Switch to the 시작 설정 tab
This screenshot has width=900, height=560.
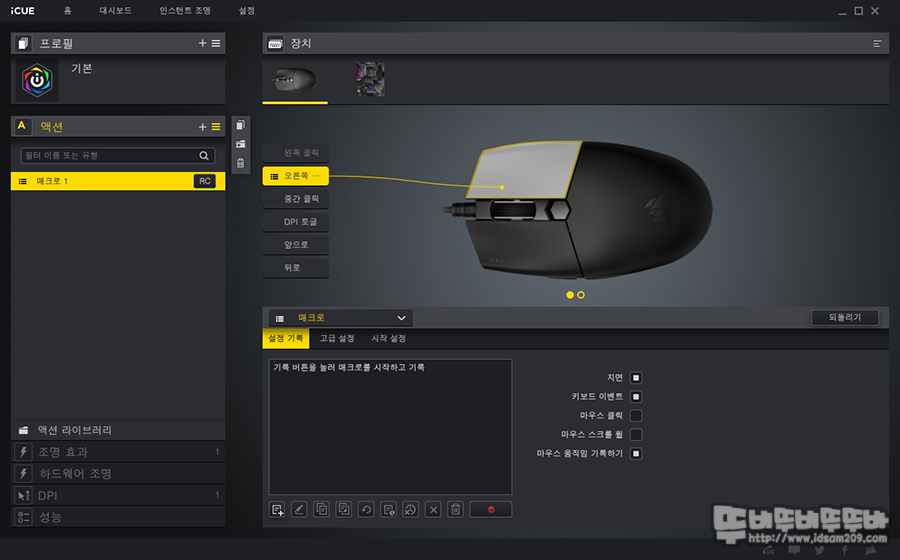pos(389,339)
